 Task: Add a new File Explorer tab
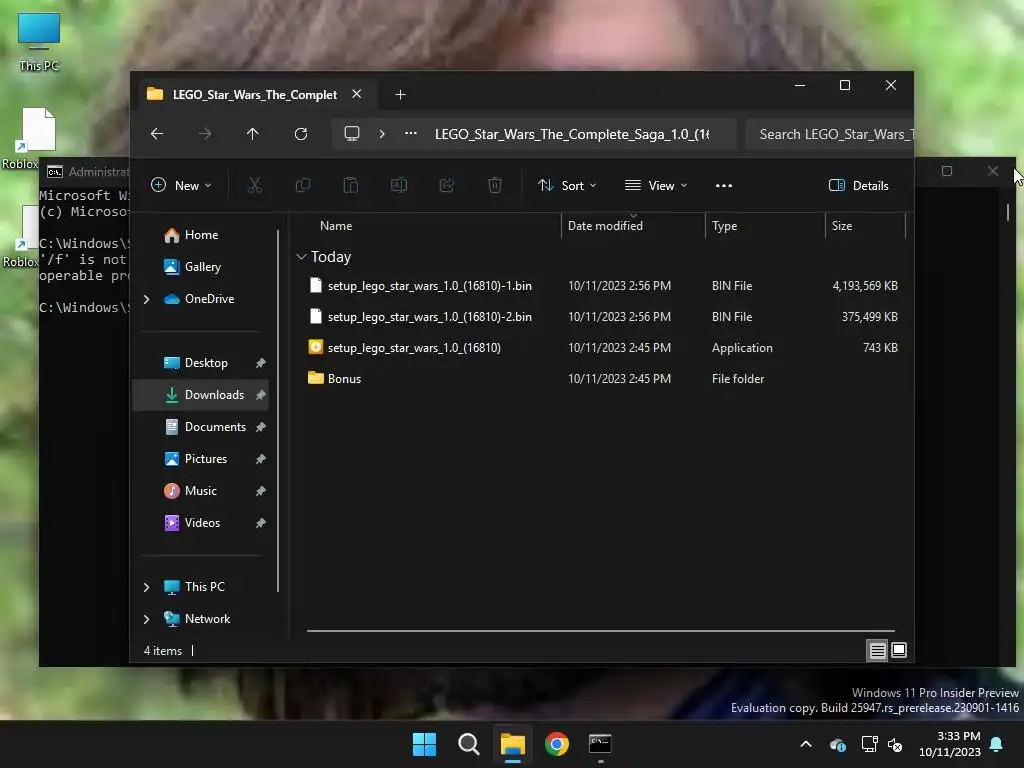[400, 95]
